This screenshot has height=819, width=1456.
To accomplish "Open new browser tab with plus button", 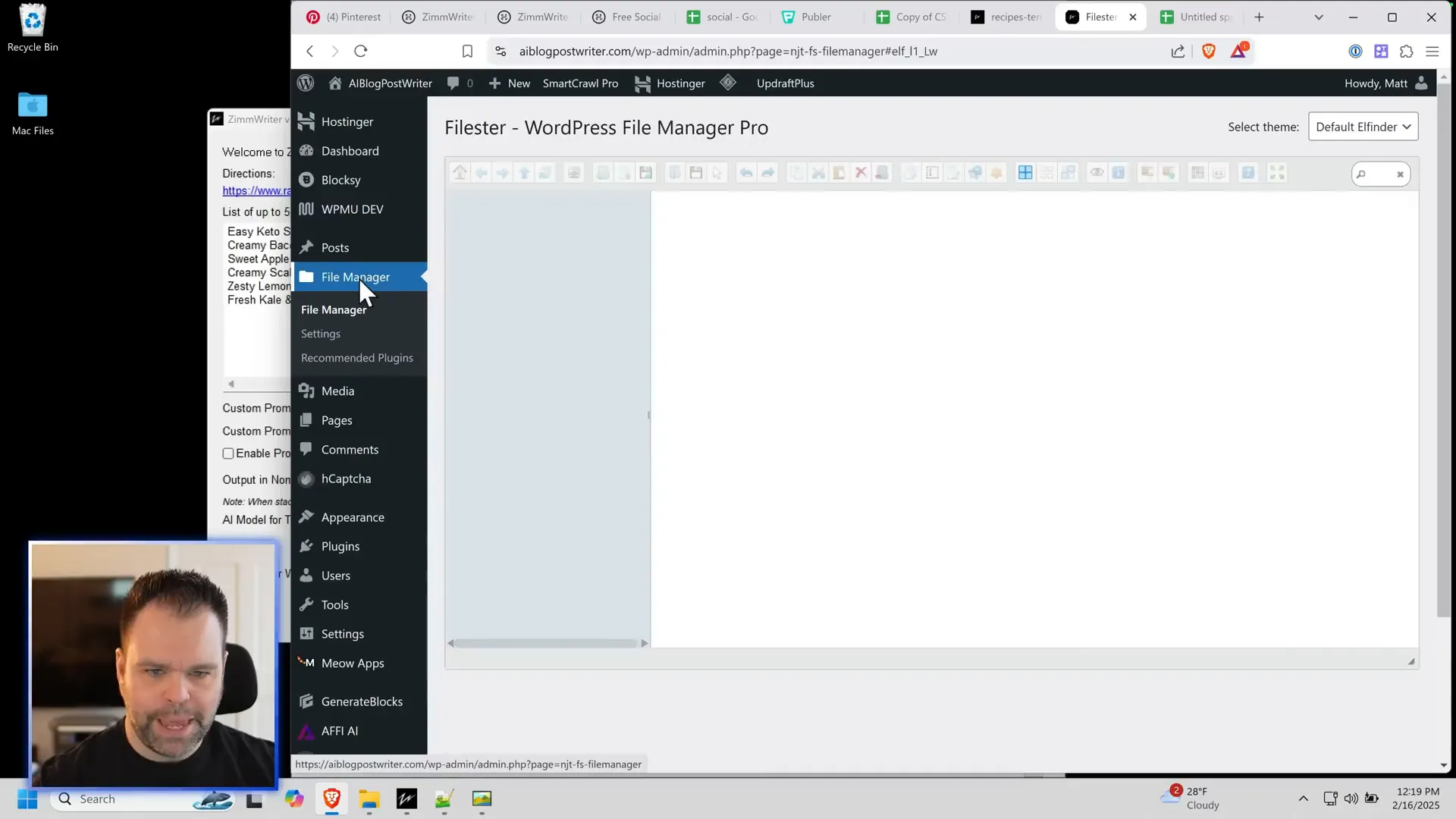I will [1259, 17].
